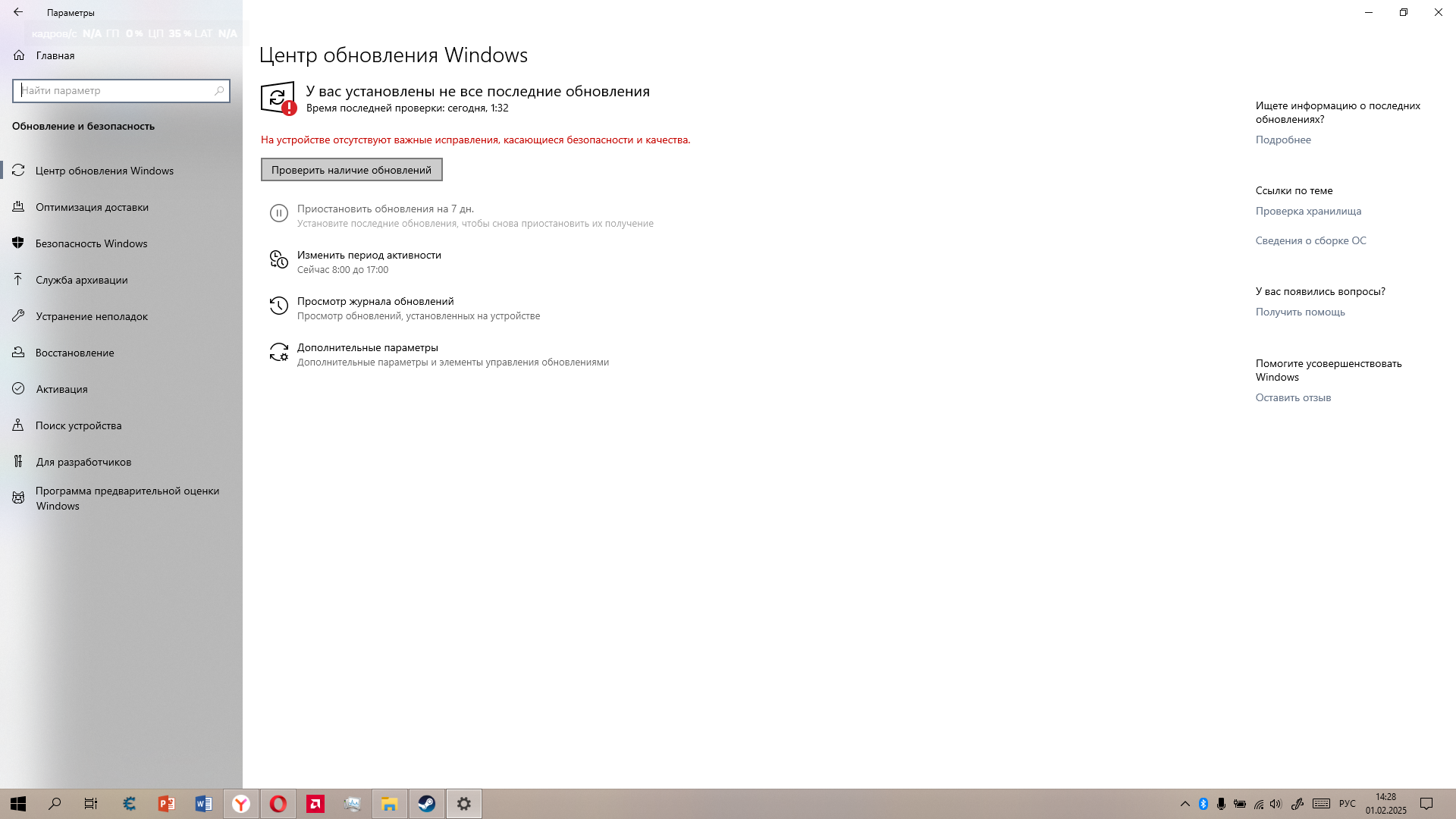Click the back arrow in Settings title bar
This screenshot has height=819, width=1456.
[x=18, y=12]
